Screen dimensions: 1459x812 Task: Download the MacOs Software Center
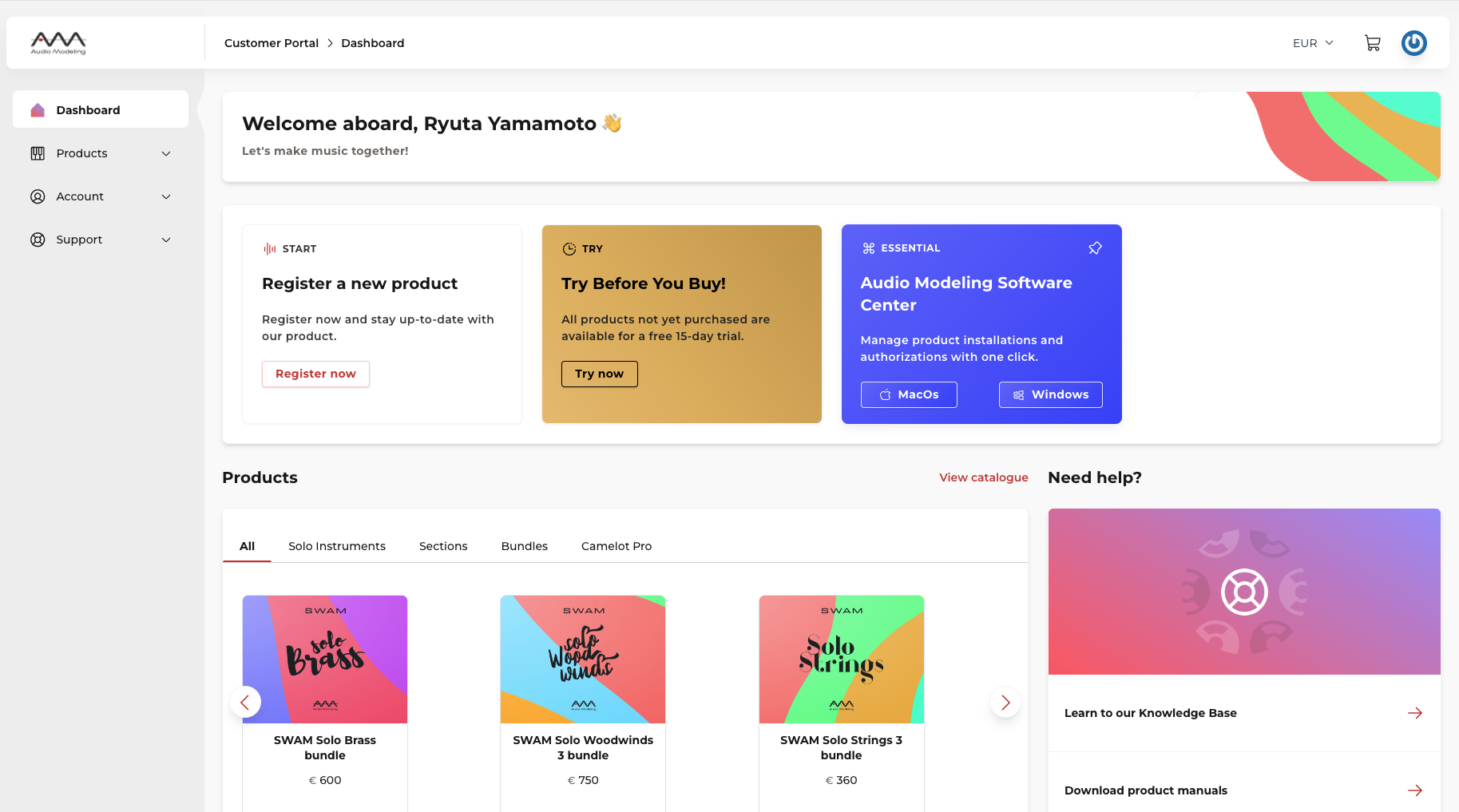(x=909, y=394)
